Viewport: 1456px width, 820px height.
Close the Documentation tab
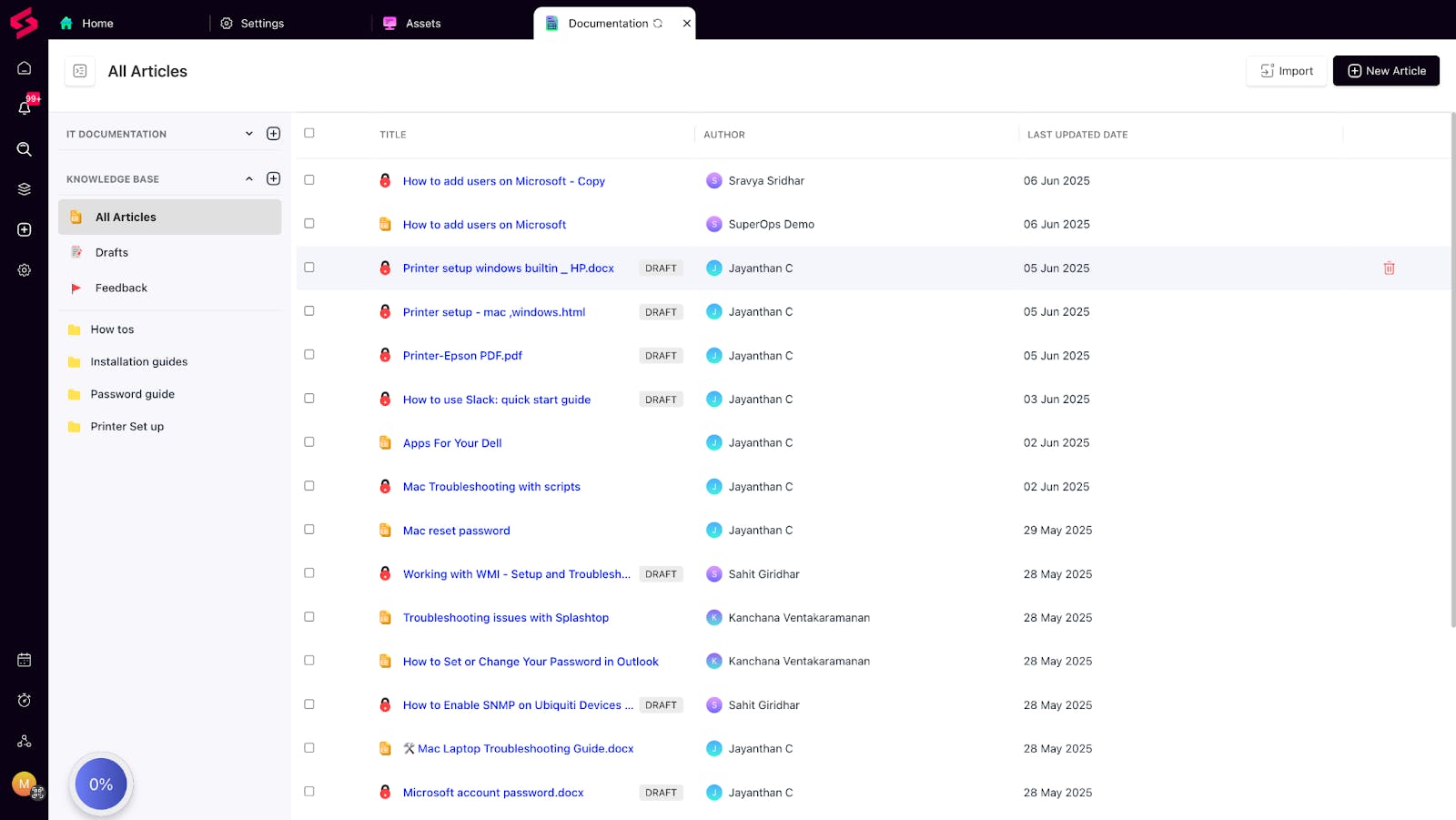point(687,24)
